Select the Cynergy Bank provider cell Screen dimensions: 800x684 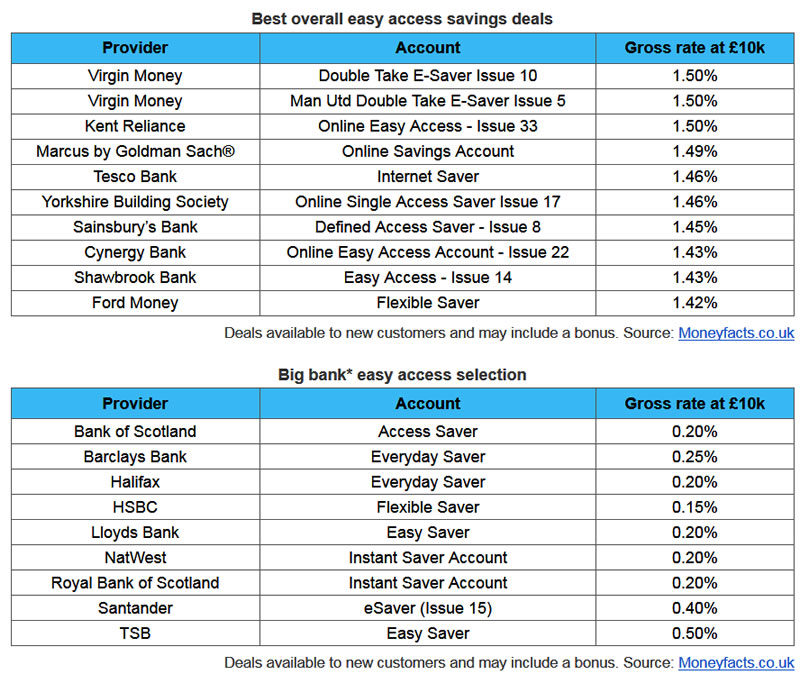click(x=135, y=252)
